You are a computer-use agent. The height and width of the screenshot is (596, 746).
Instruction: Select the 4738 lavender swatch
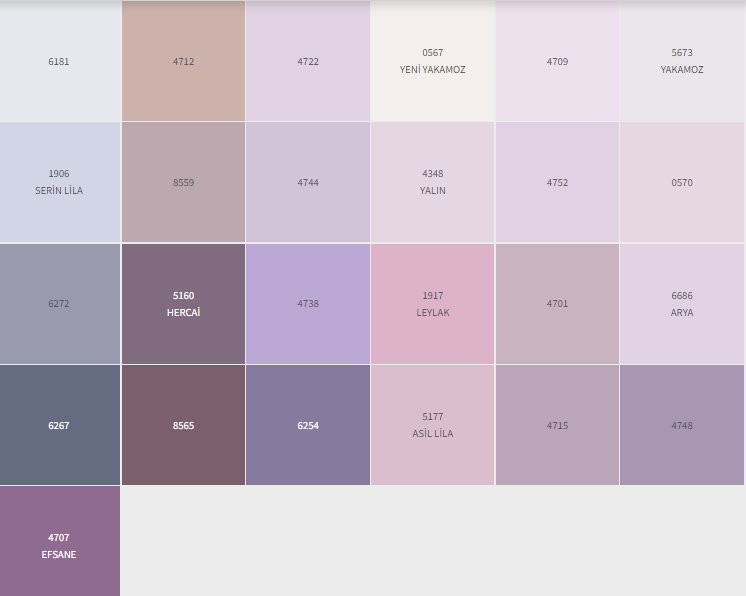click(308, 304)
